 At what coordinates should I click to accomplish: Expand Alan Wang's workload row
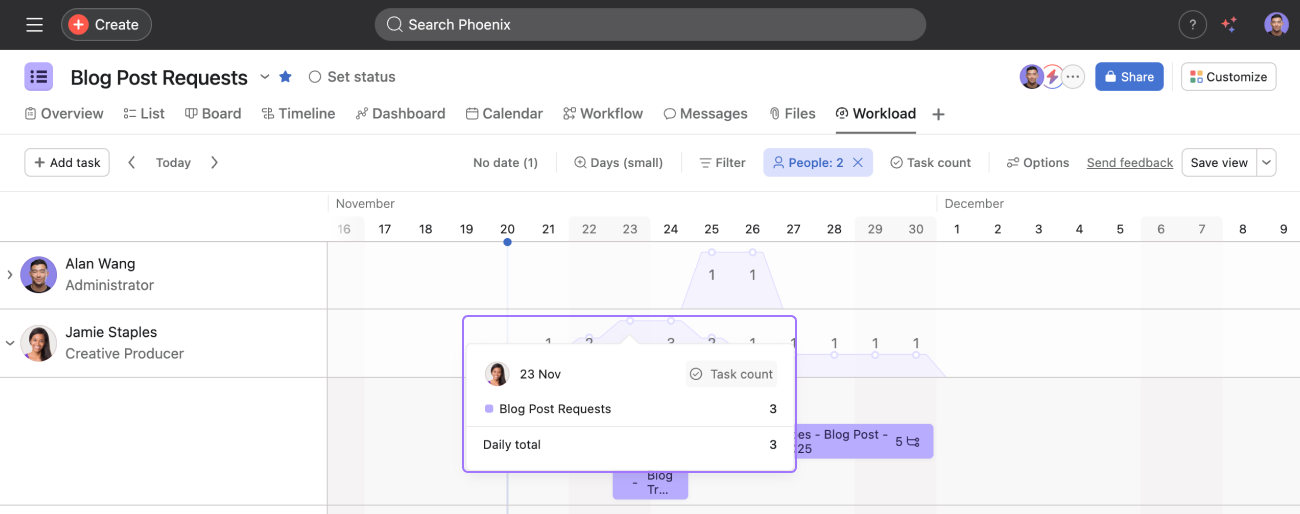(x=10, y=275)
